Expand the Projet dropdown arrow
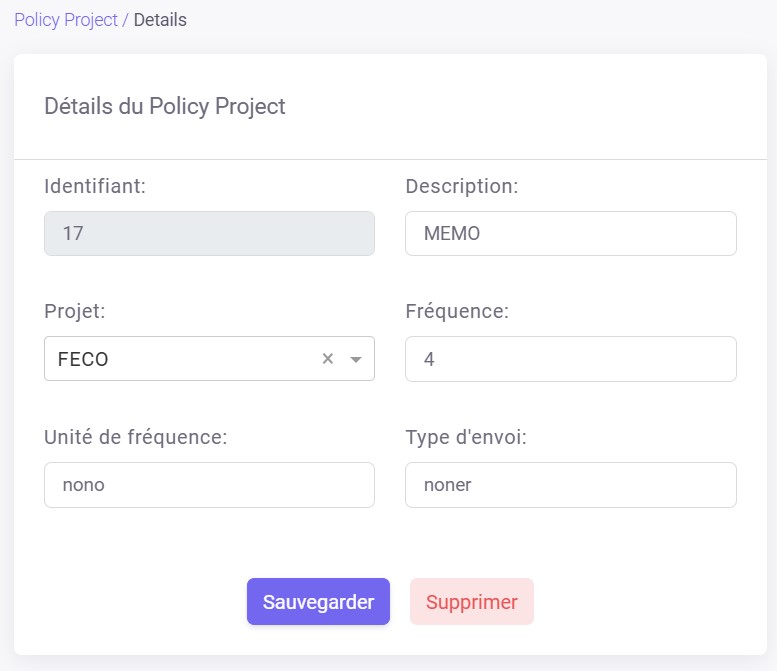The image size is (777, 671). coord(355,360)
